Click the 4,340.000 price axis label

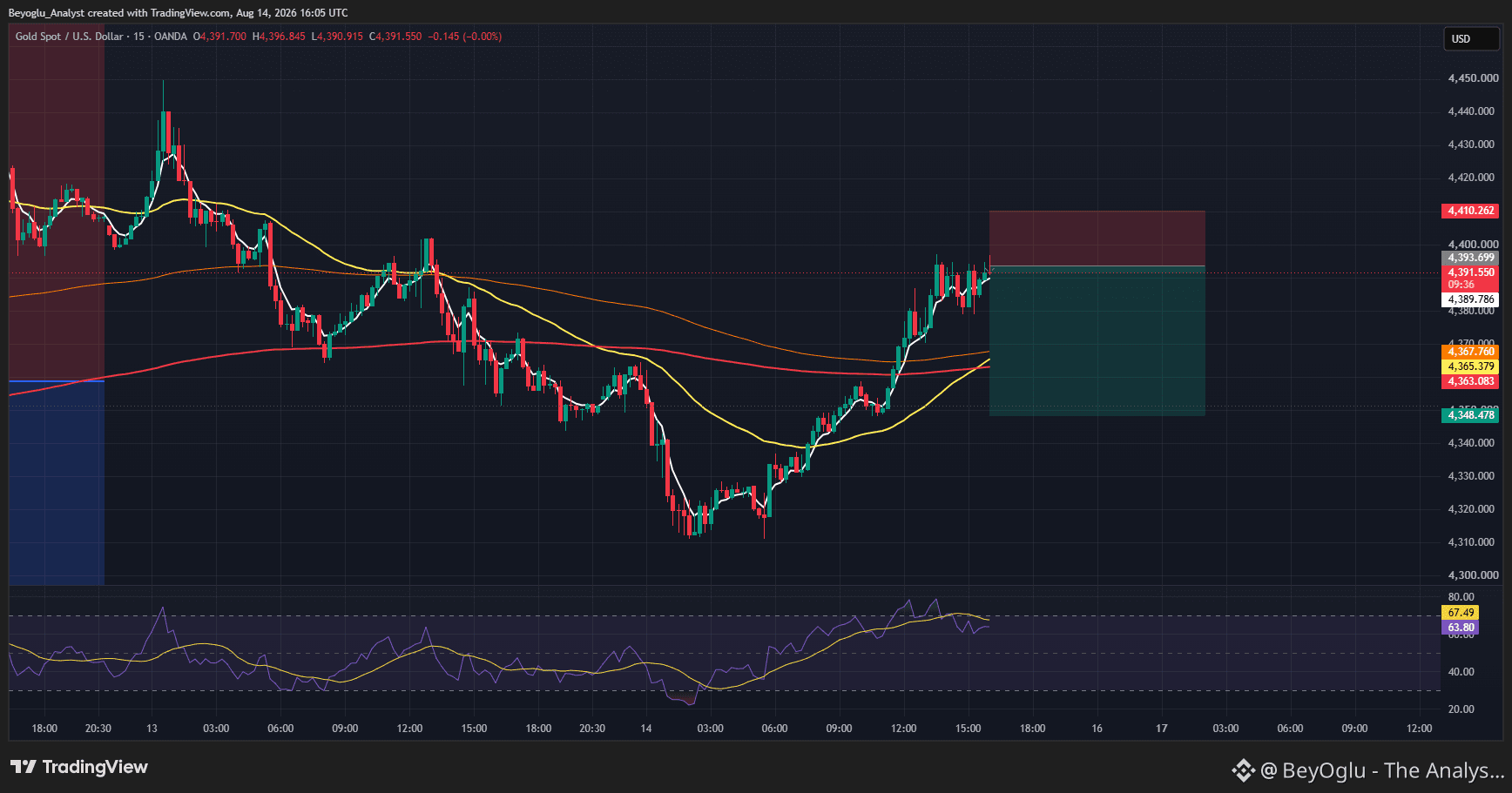pos(1471,443)
